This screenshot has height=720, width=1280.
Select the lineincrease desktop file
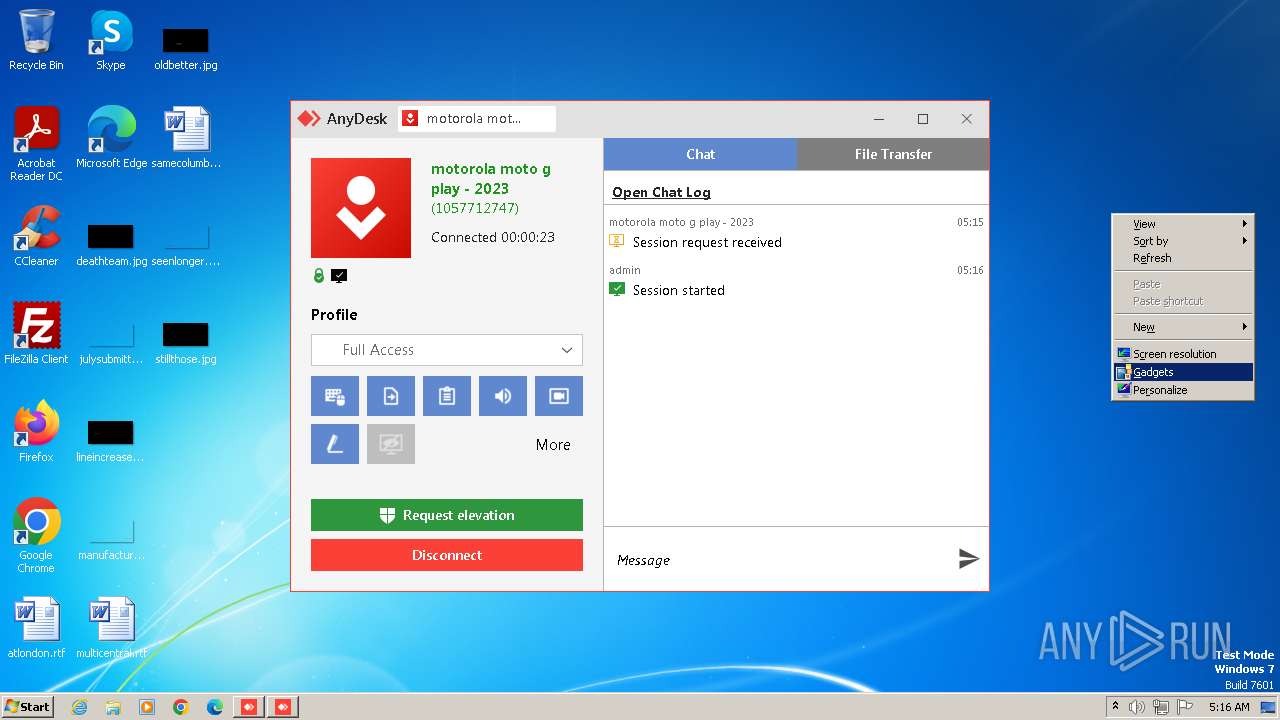click(111, 440)
